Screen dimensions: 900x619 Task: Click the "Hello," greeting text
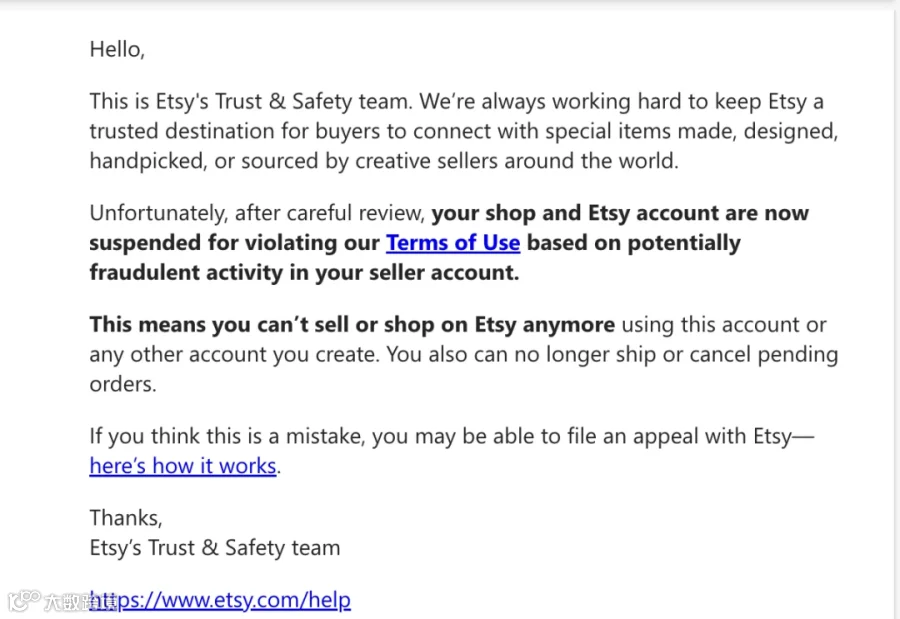click(117, 49)
